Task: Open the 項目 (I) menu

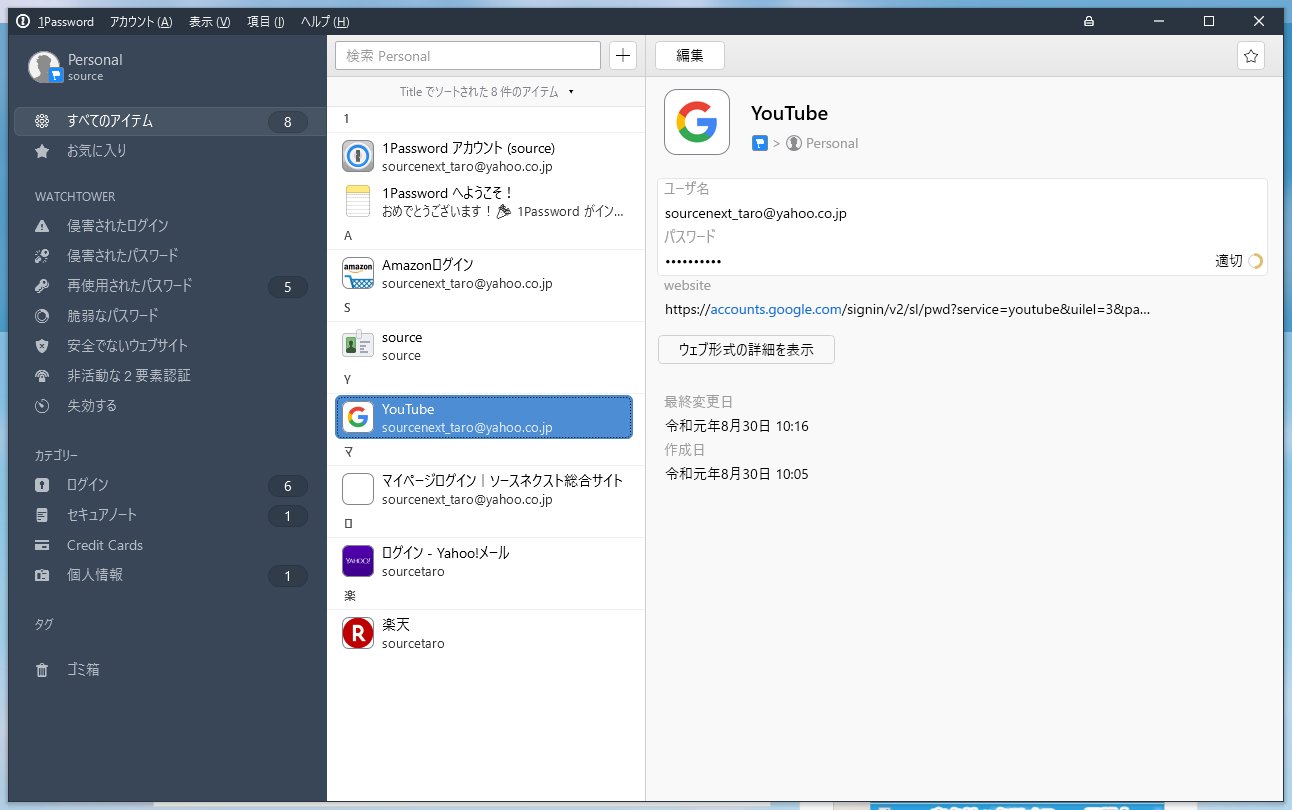Action: click(265, 21)
